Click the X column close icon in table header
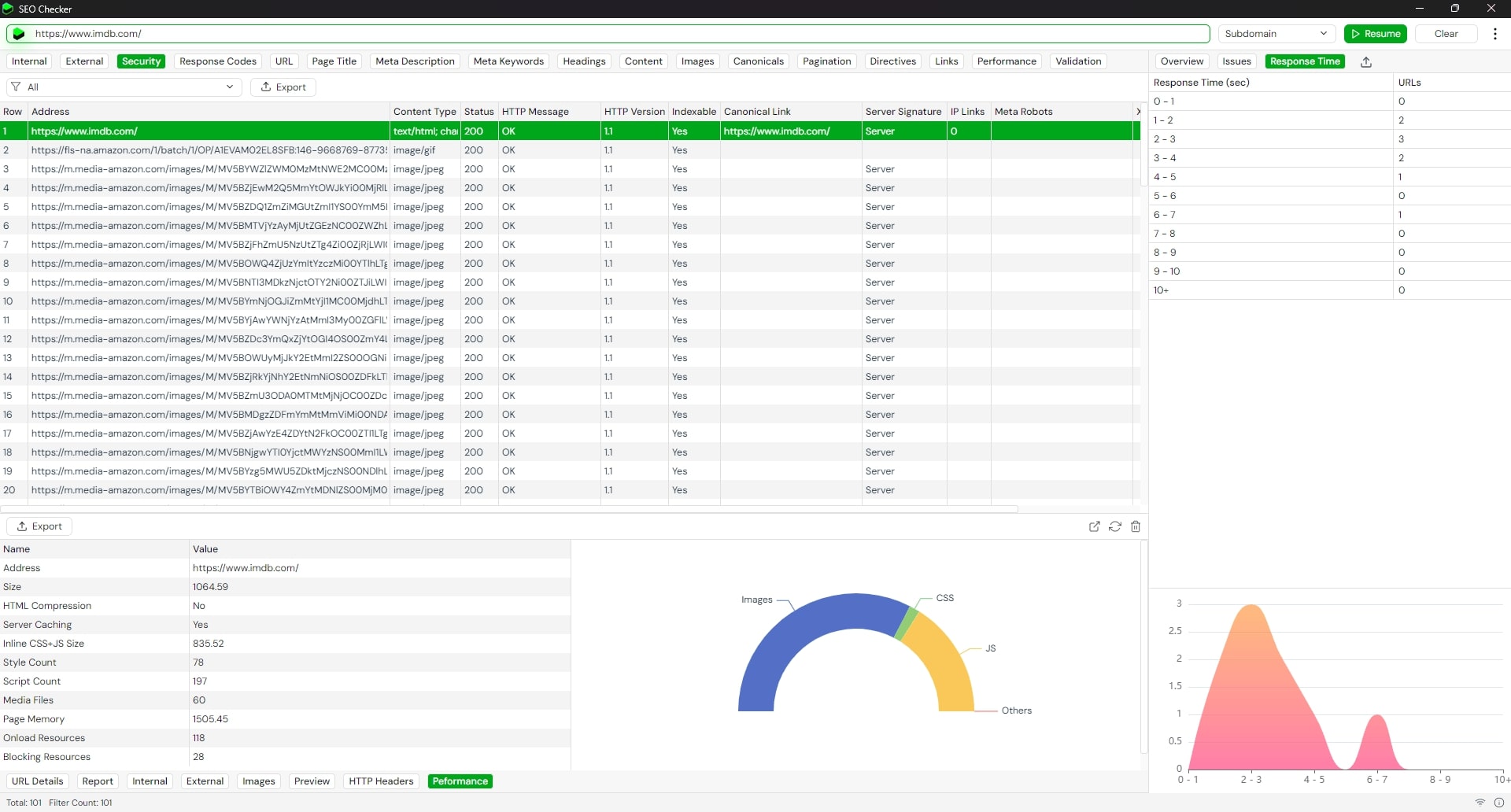1511x812 pixels. [1138, 112]
